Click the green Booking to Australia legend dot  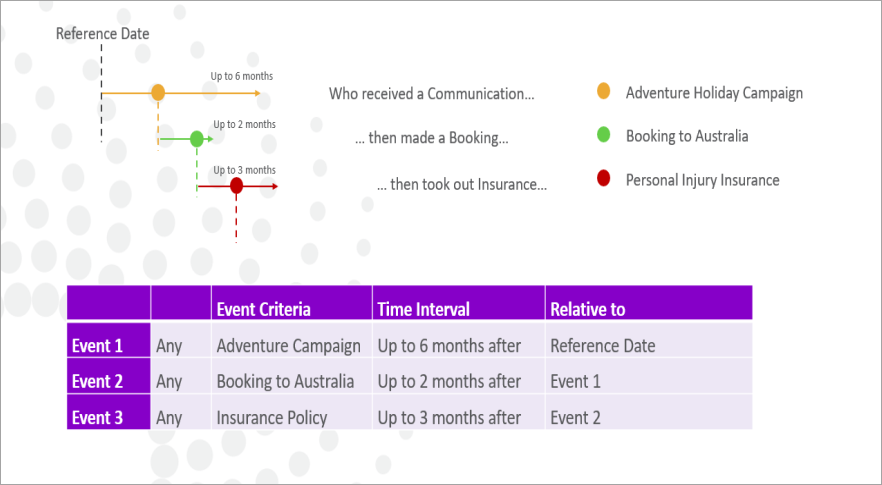[603, 134]
